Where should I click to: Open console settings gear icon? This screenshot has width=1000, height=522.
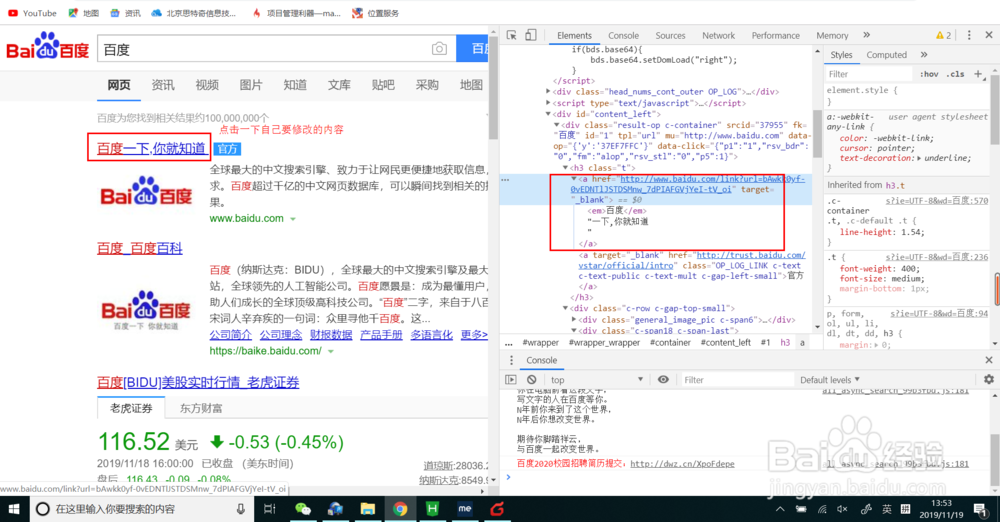pos(989,380)
